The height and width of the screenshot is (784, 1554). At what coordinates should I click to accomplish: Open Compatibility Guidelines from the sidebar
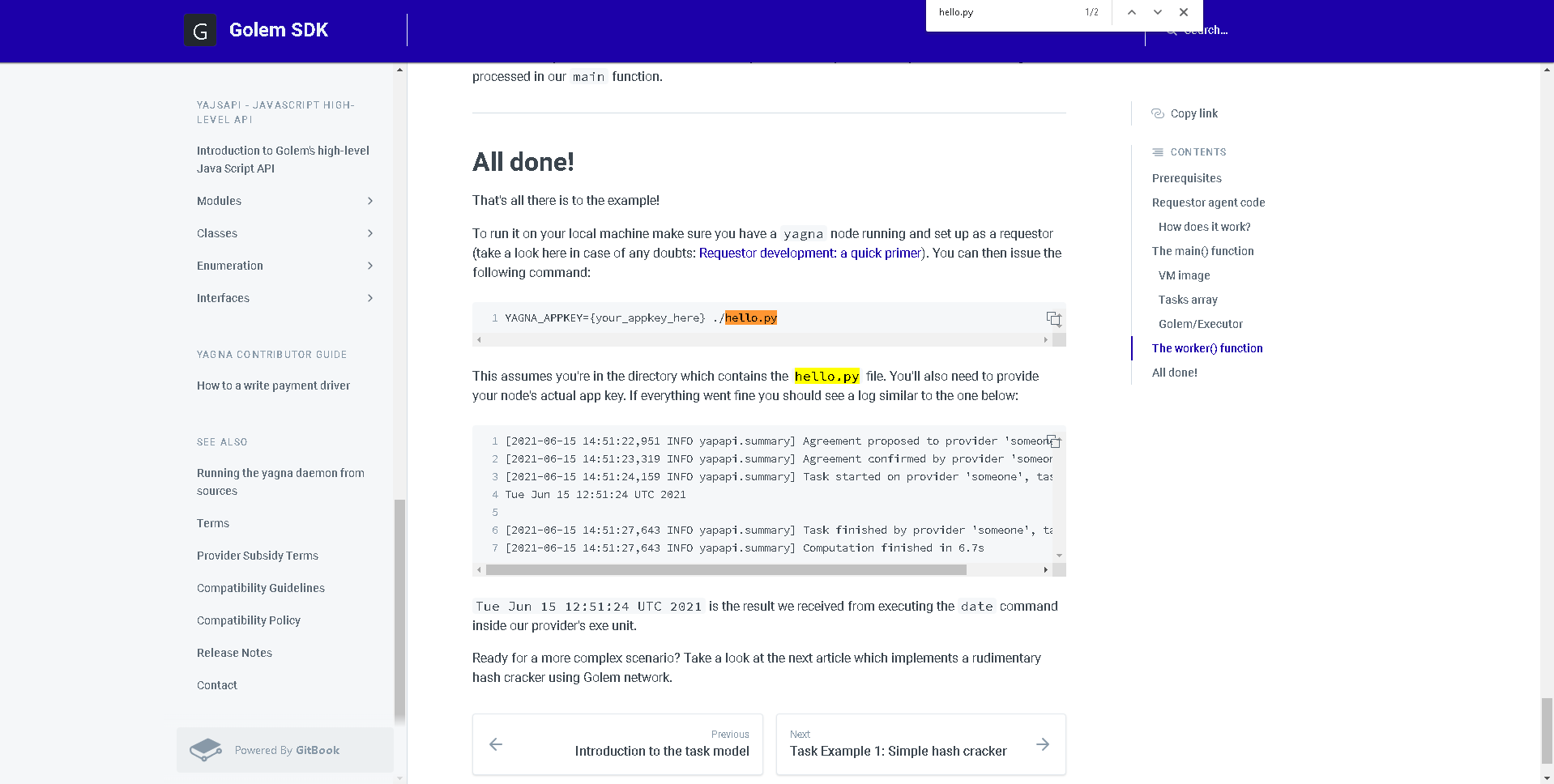point(260,587)
